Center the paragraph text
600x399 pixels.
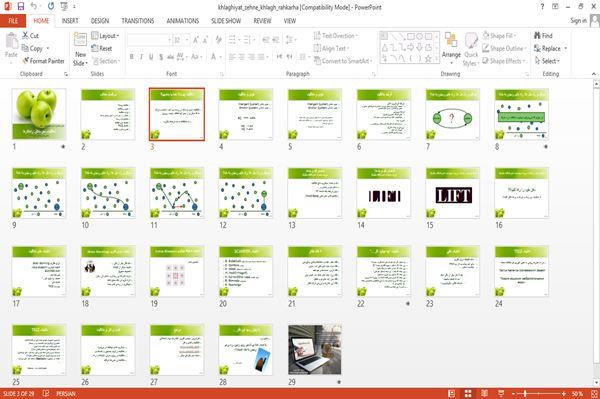click(241, 57)
